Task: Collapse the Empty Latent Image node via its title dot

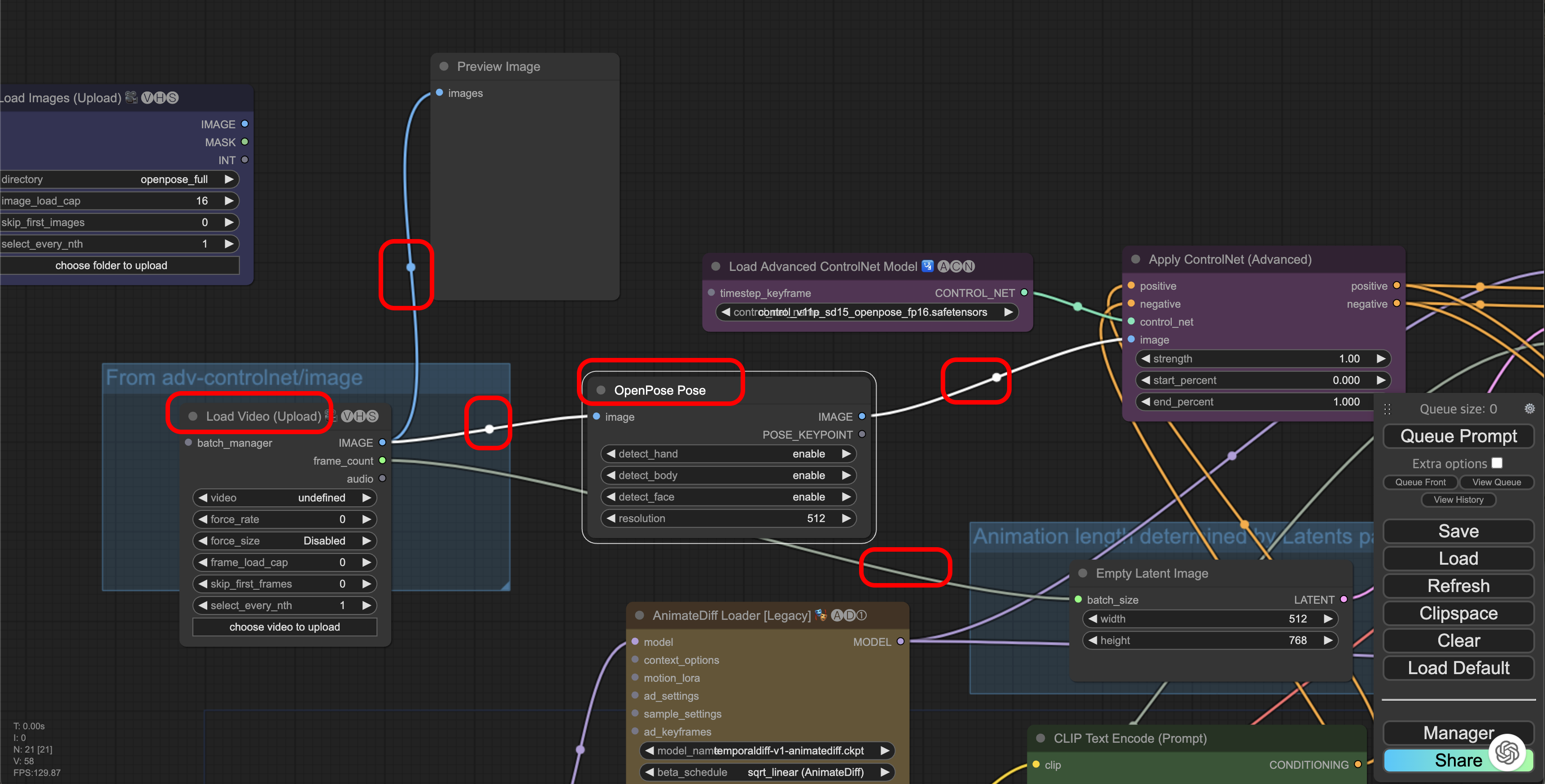Action: coord(1082,574)
